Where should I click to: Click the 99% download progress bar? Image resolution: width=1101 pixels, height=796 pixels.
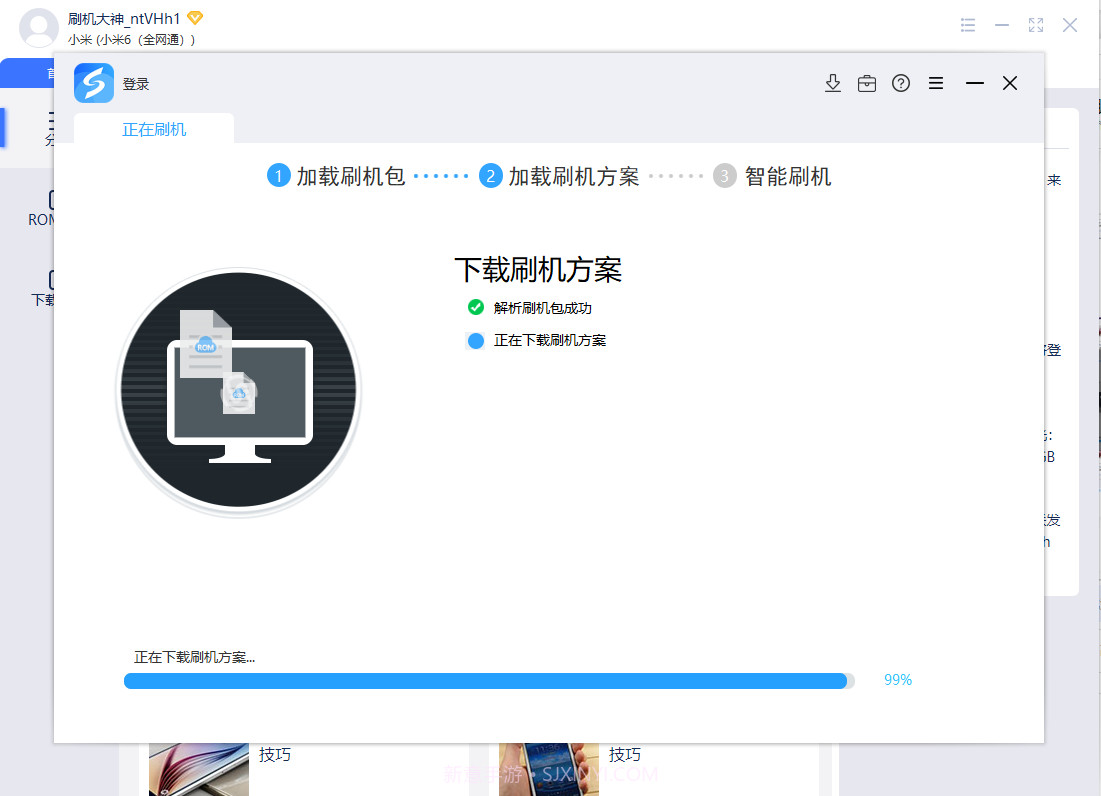point(489,680)
